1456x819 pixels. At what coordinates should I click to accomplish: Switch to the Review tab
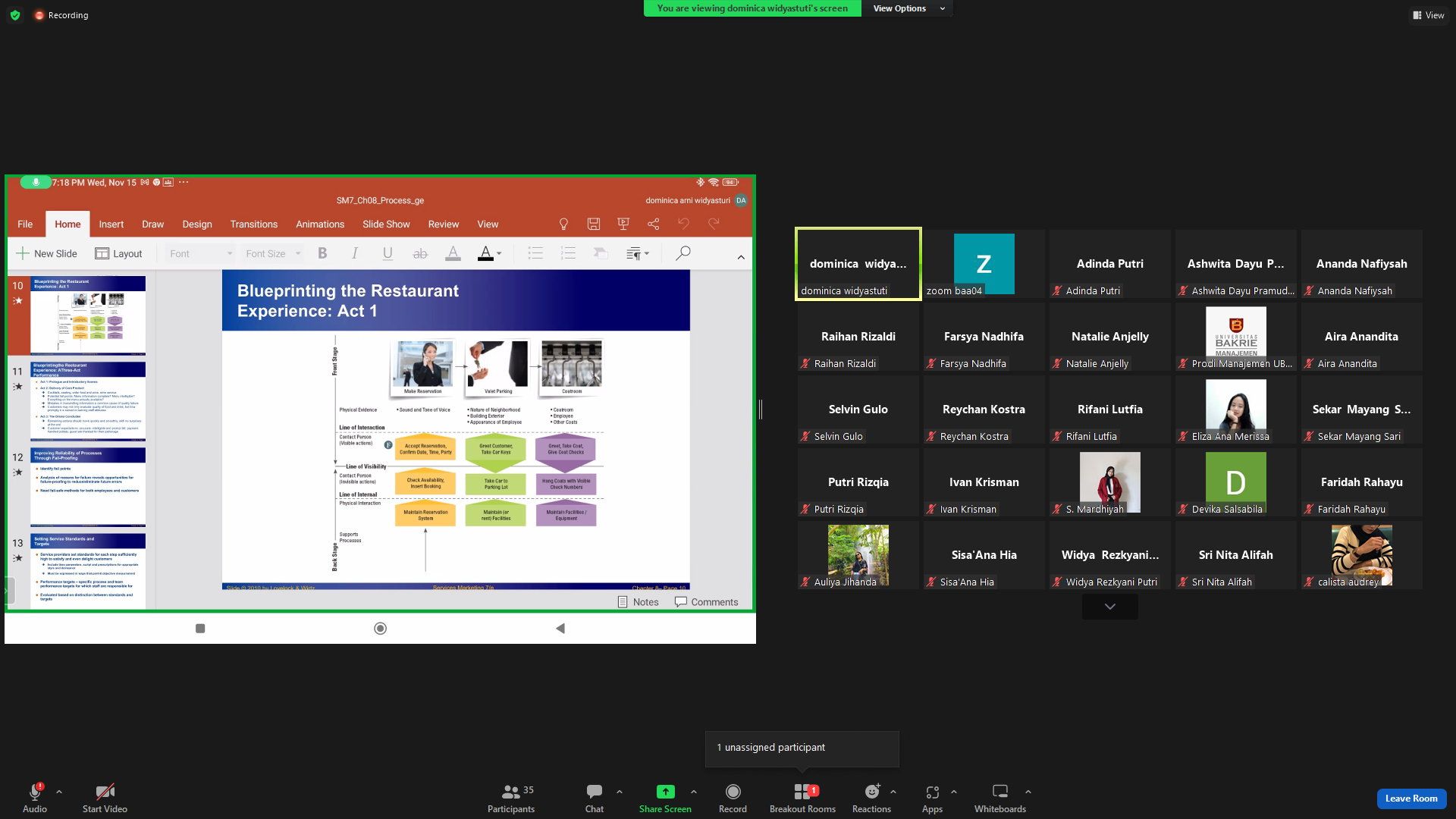[x=444, y=224]
